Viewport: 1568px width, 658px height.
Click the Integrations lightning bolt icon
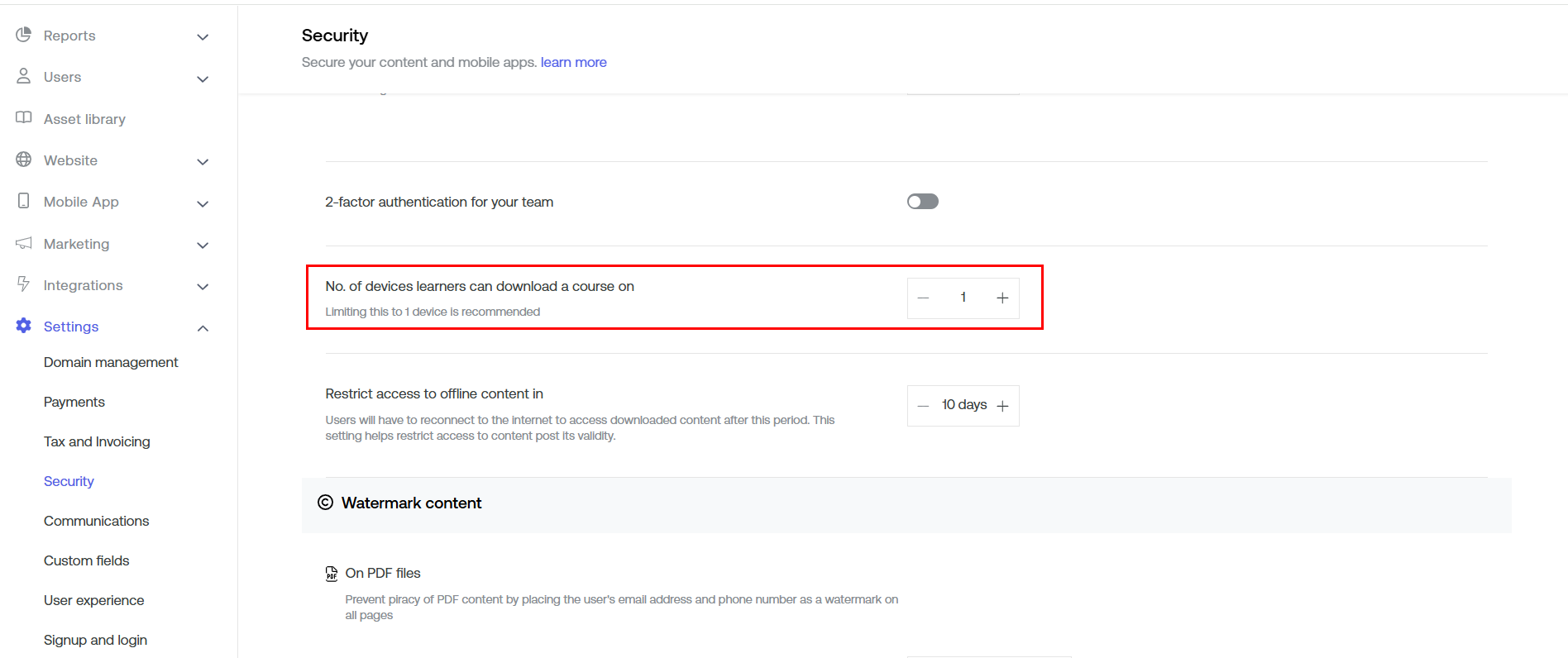(x=24, y=284)
